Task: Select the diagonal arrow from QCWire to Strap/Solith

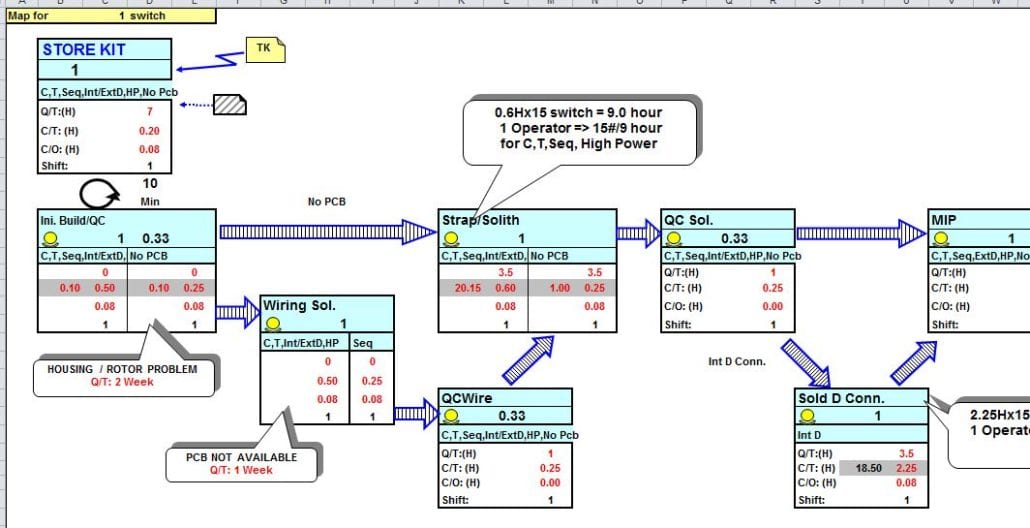Action: pyautogui.click(x=529, y=360)
